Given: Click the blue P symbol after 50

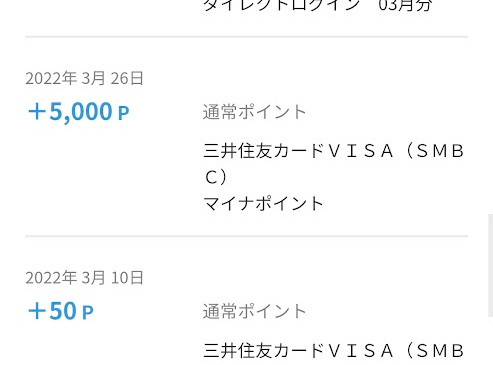Looking at the screenshot, I should coord(88,313).
